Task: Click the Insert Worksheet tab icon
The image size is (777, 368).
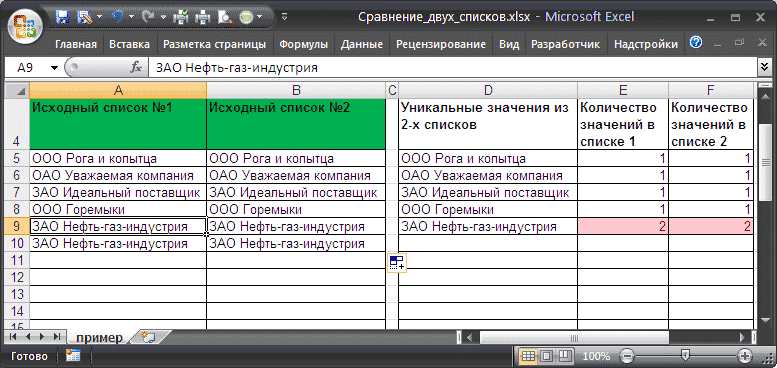Action: coord(148,337)
